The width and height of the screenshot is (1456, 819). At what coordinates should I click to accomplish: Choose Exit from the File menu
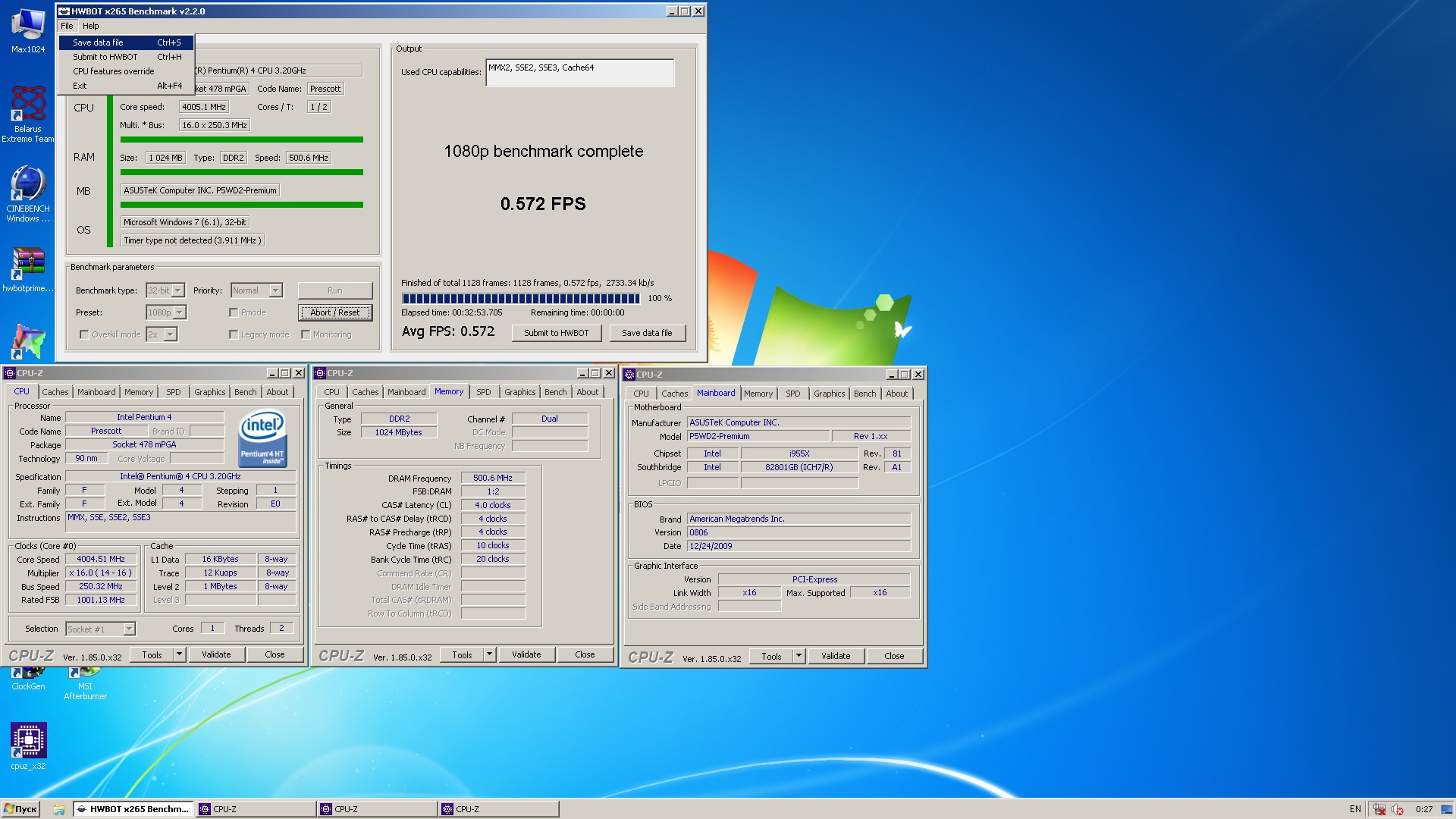126,86
